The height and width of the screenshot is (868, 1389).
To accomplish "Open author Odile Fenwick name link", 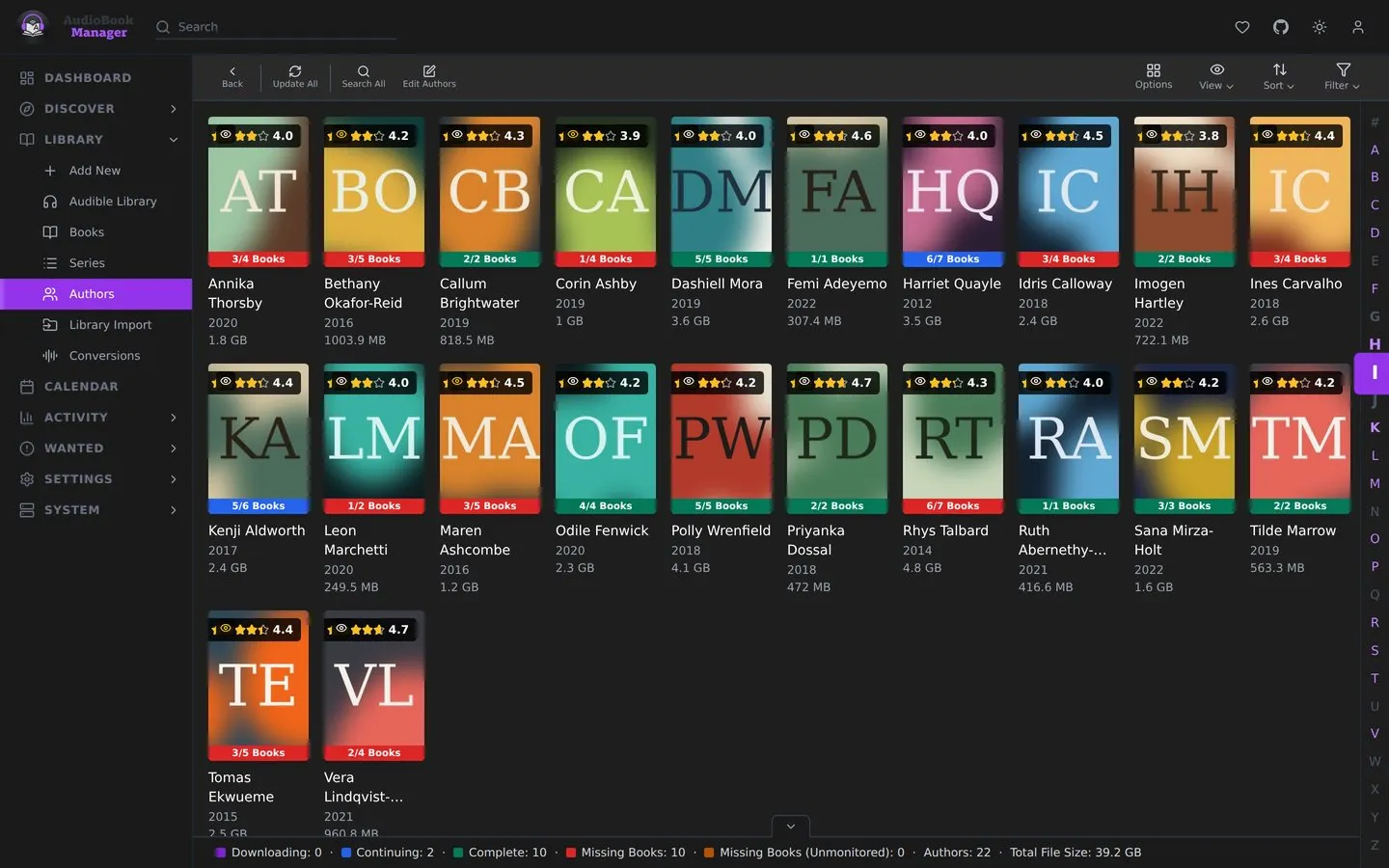I will coord(602,530).
